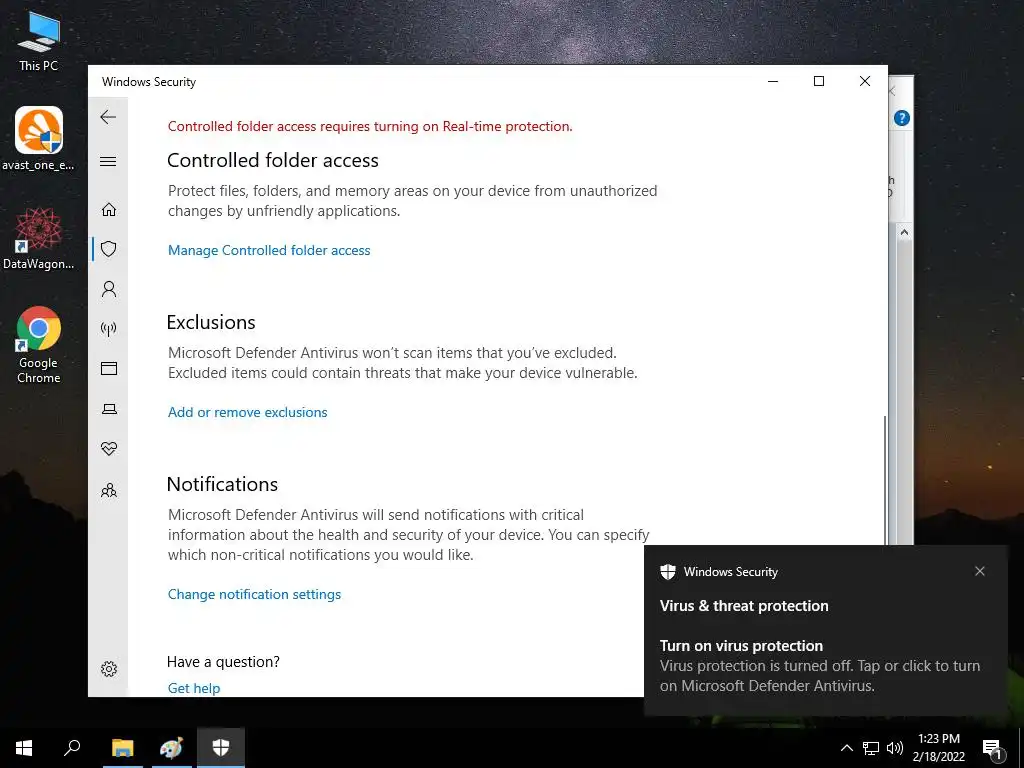Open Firewall & network protection icon

coord(109,328)
